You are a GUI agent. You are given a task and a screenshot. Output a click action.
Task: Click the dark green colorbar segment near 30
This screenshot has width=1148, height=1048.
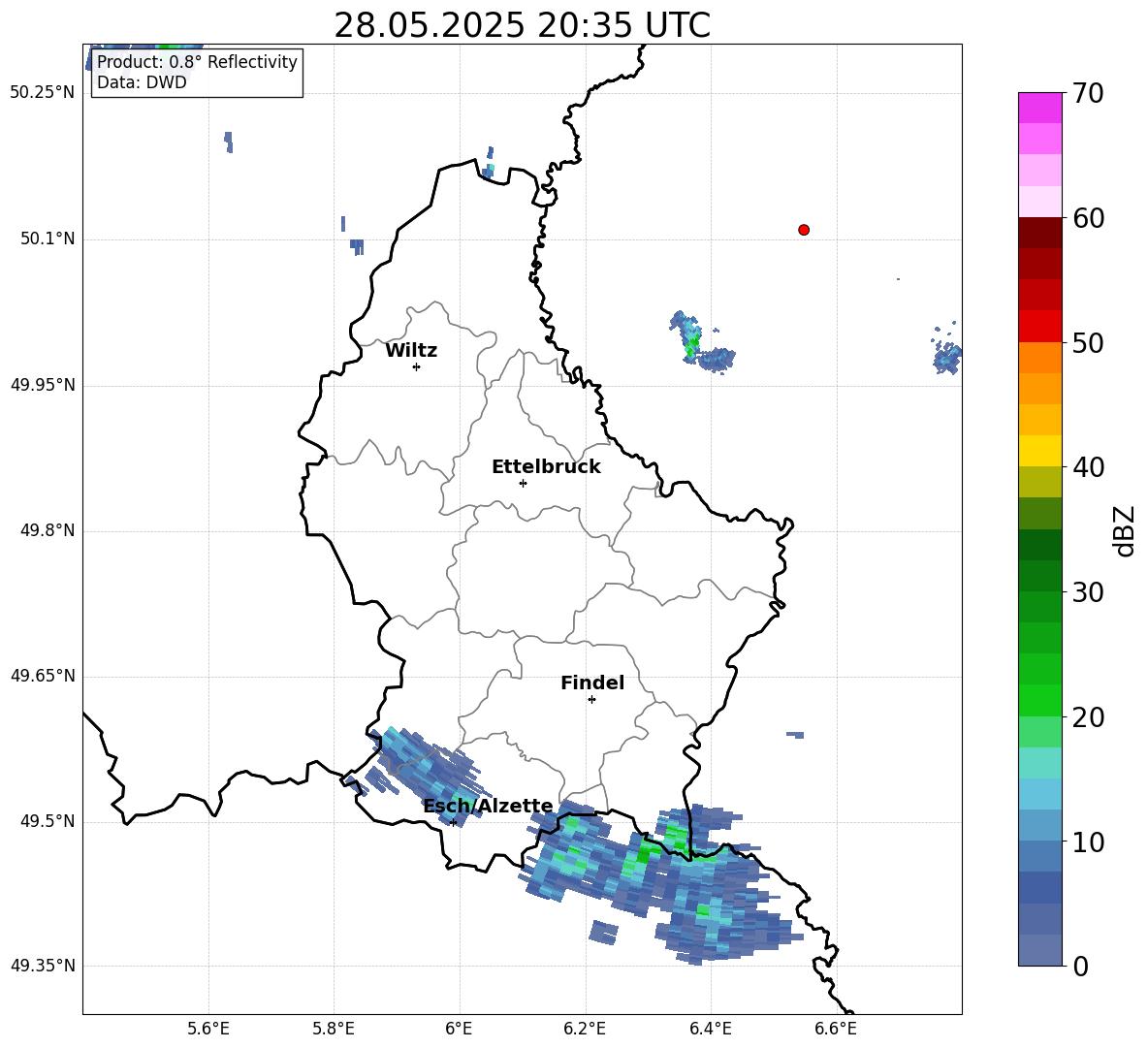pos(1039,576)
